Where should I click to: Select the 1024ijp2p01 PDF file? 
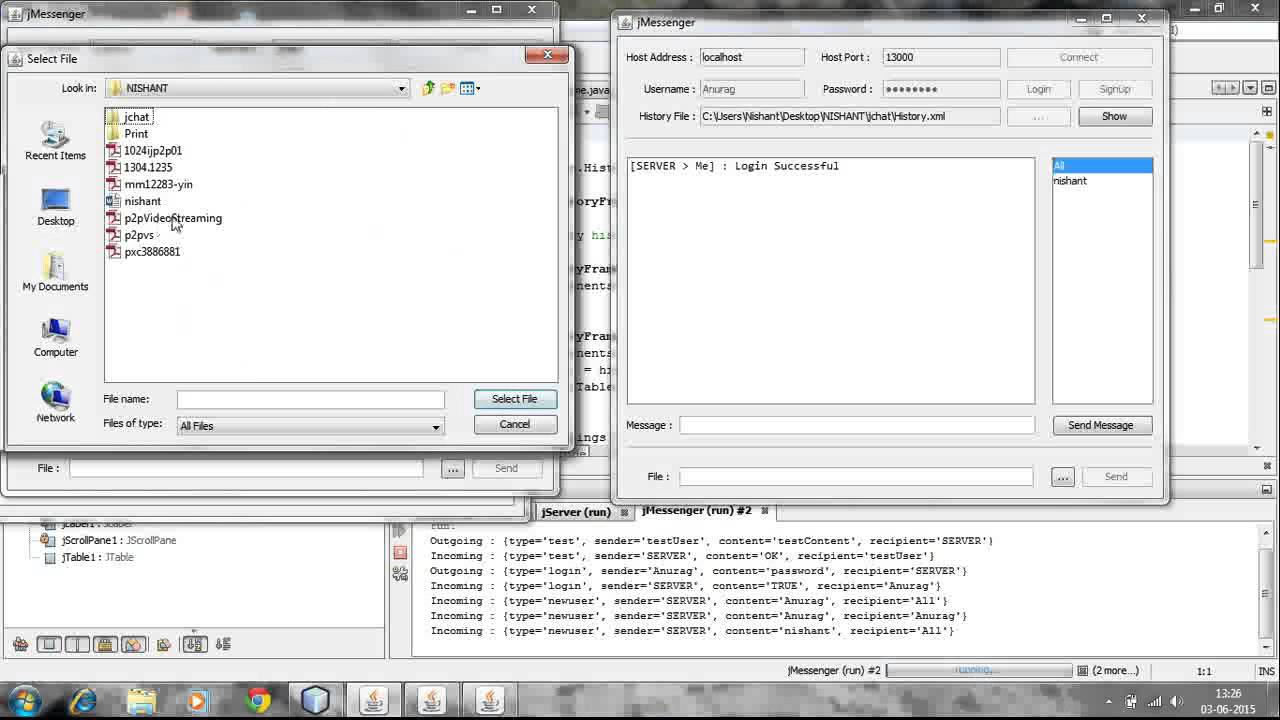click(x=145, y=151)
